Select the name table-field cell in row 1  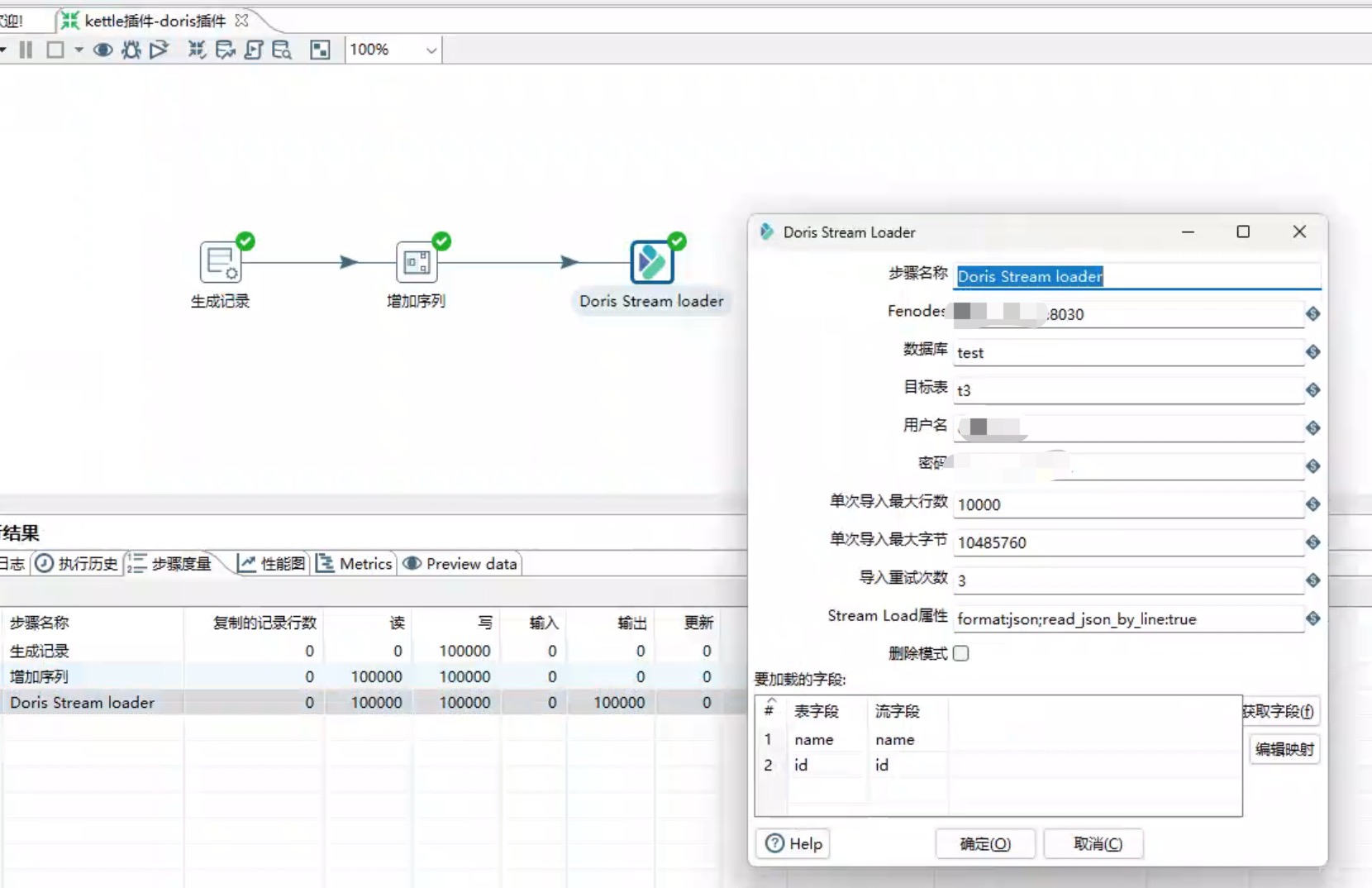click(x=828, y=740)
